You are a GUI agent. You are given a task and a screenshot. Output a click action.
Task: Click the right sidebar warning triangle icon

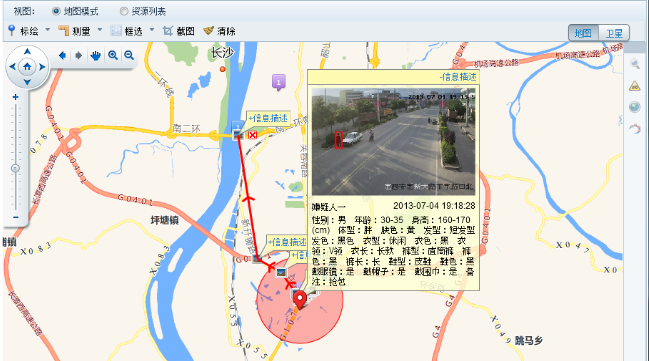pyautogui.click(x=635, y=86)
